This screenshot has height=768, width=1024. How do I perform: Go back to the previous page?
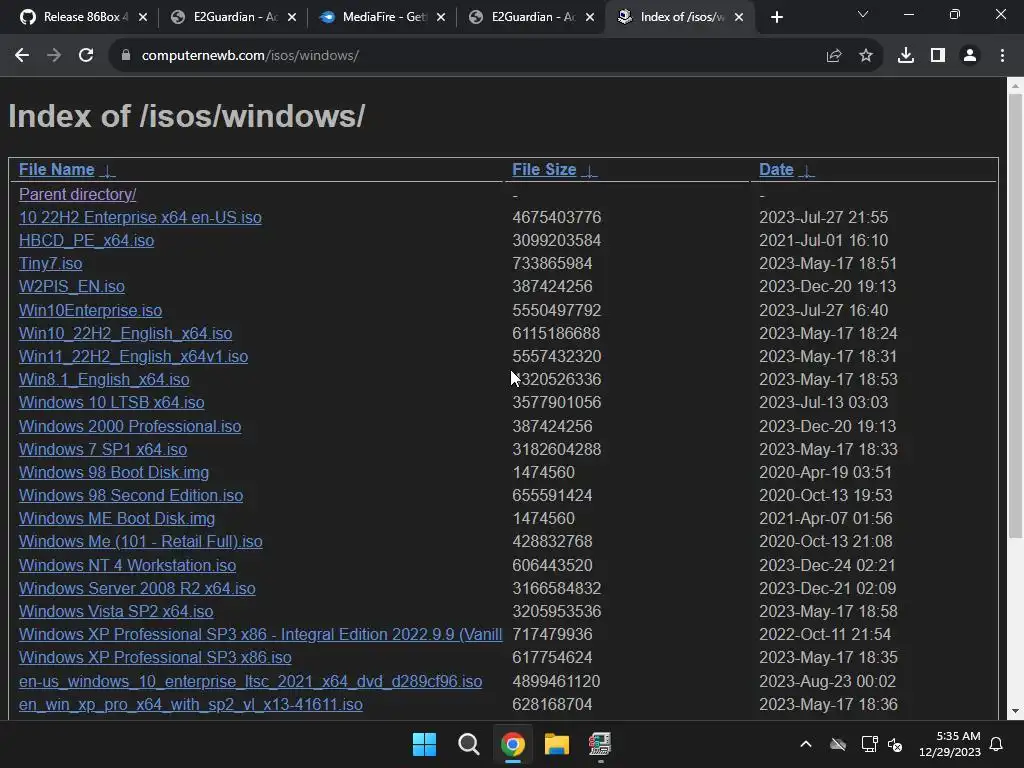pos(22,56)
